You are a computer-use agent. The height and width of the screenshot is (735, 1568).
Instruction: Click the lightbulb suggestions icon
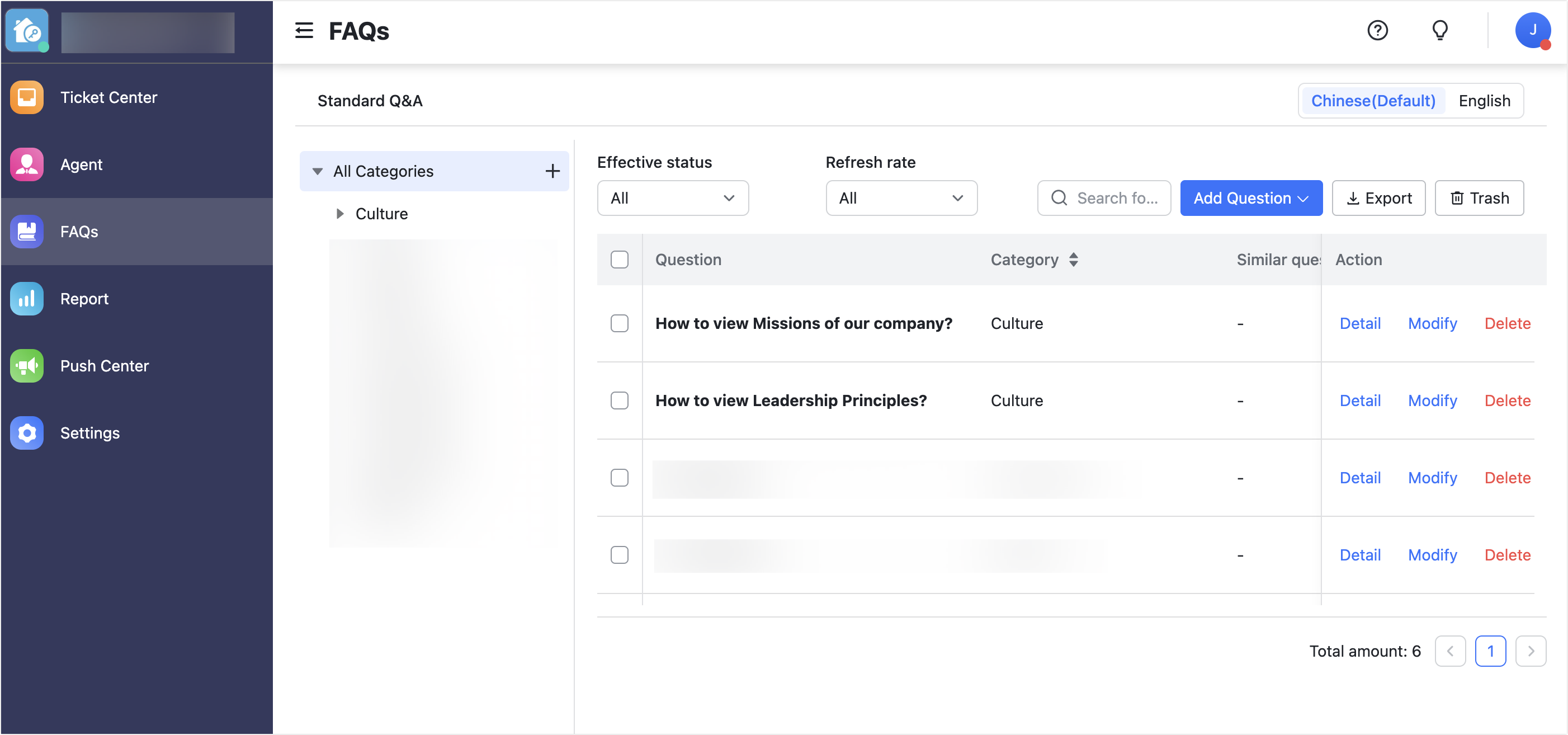point(1440,30)
